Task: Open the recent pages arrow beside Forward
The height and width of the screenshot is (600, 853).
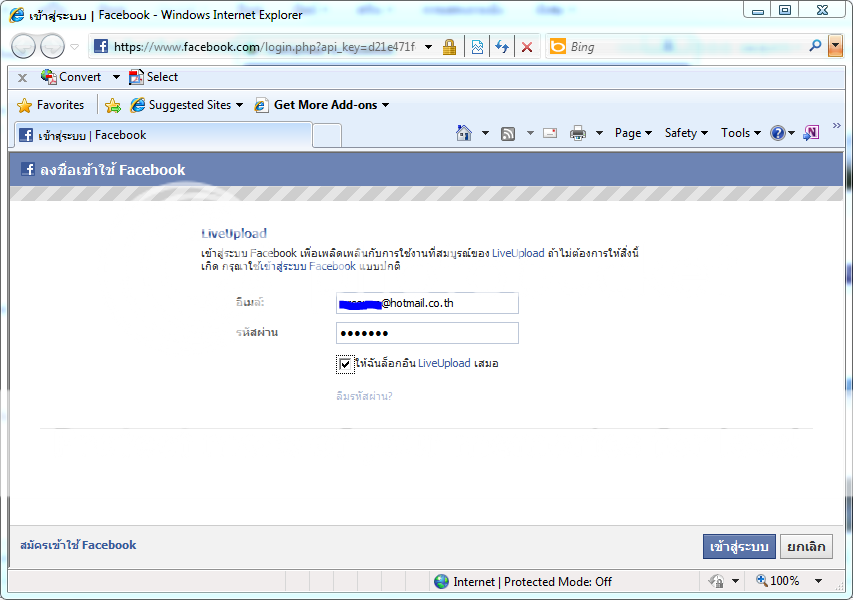Action: click(75, 47)
